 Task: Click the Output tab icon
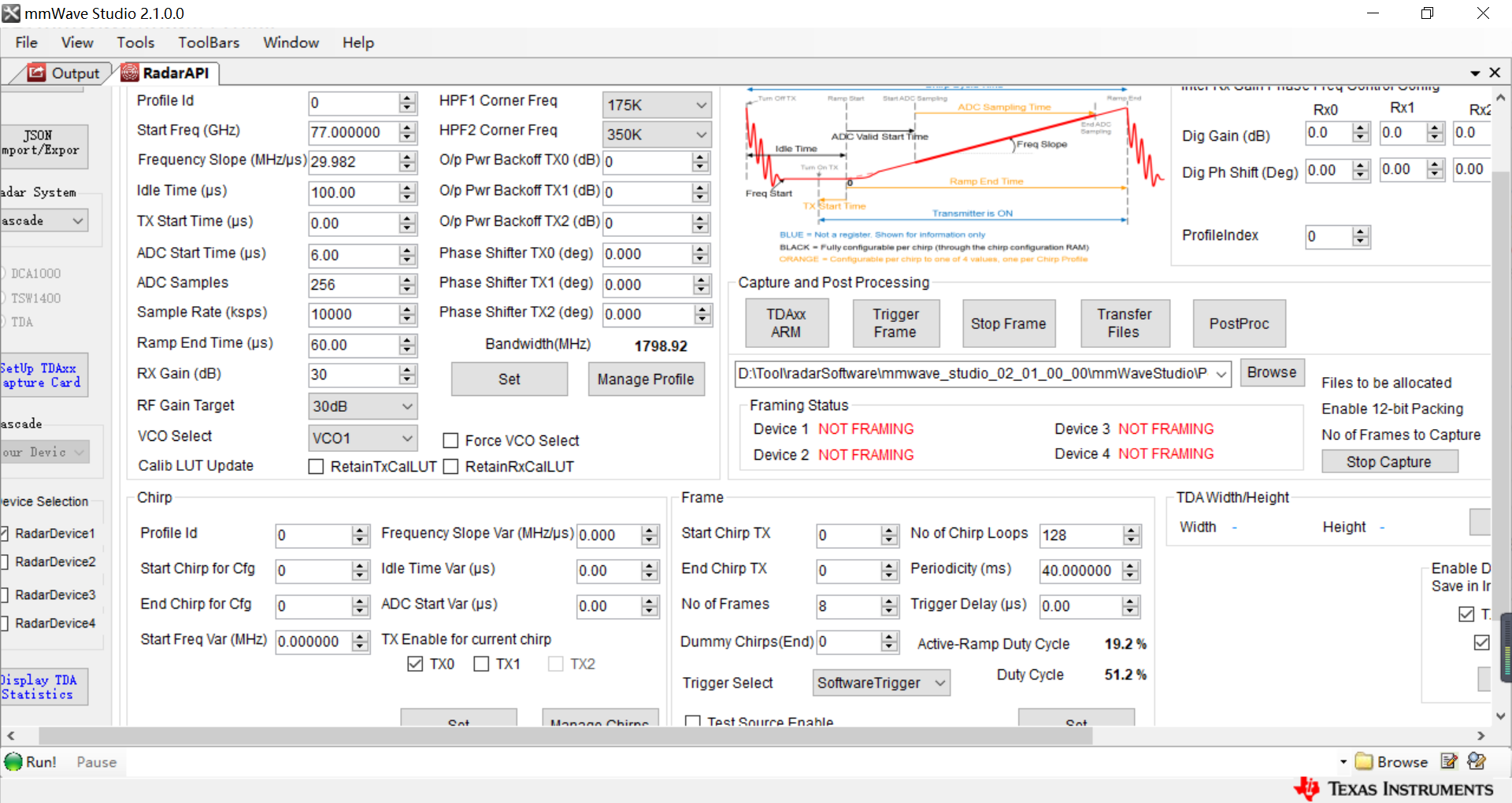tap(37, 73)
